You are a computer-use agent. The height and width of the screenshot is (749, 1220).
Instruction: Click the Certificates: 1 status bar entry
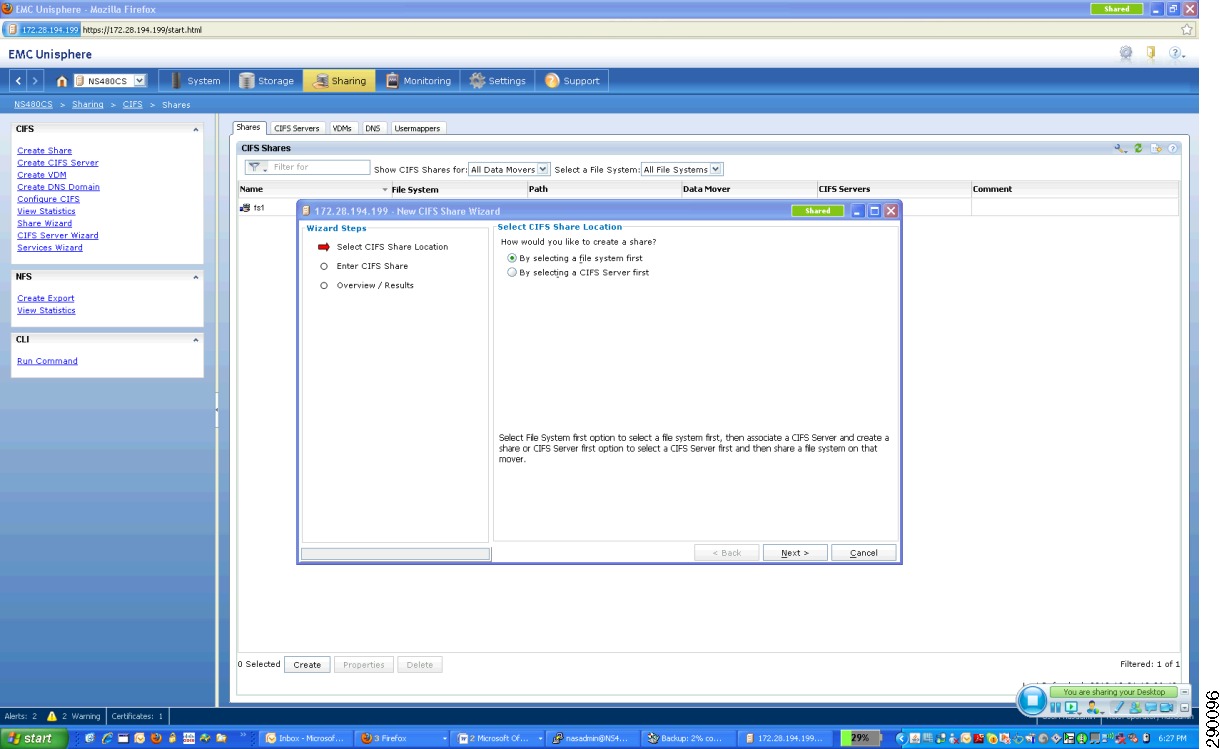coord(138,716)
